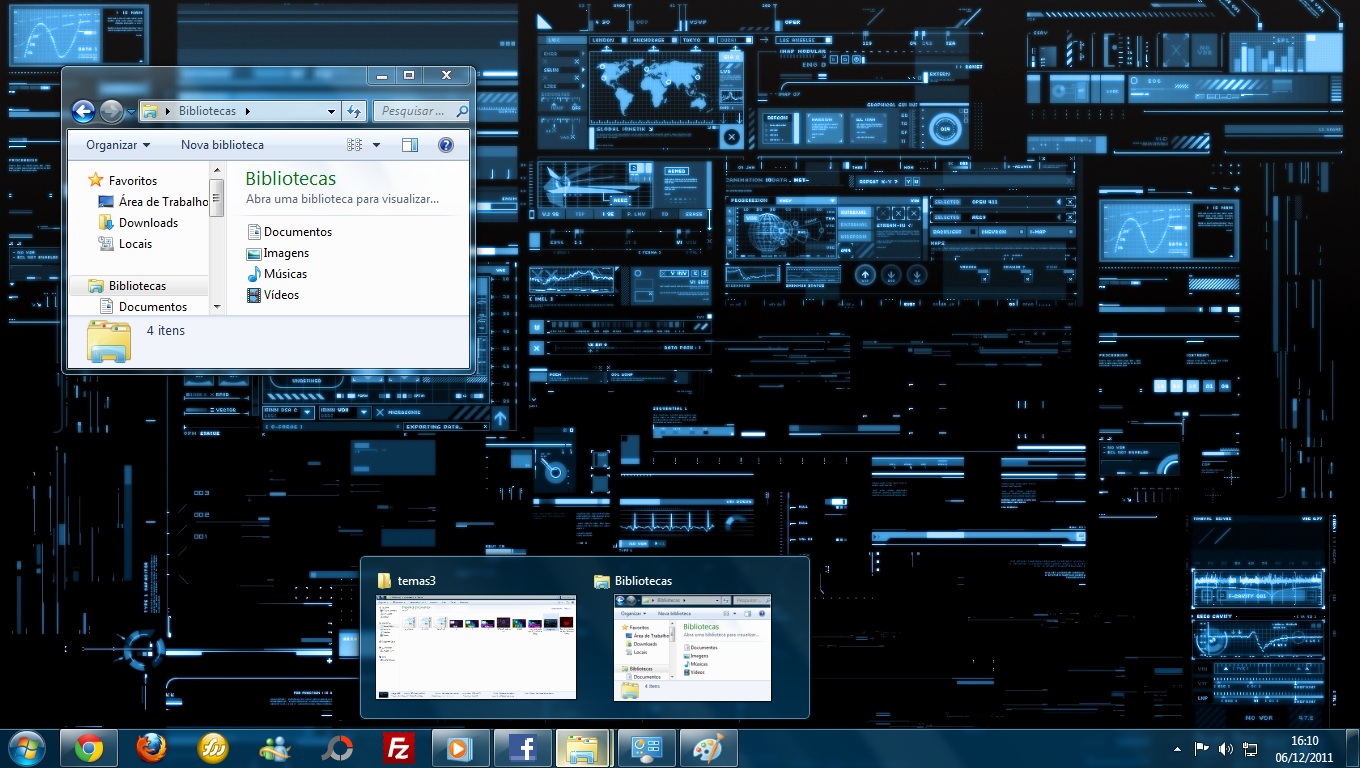The height and width of the screenshot is (768, 1360).
Task: Open Windows Live Messenger from the taskbar
Action: point(276,747)
